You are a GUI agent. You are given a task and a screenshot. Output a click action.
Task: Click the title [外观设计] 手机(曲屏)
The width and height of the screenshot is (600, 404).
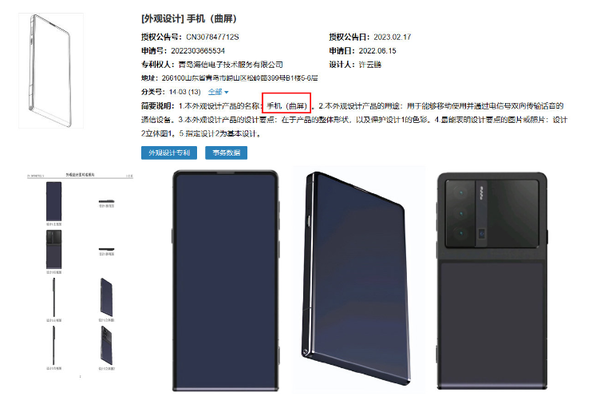pos(189,18)
